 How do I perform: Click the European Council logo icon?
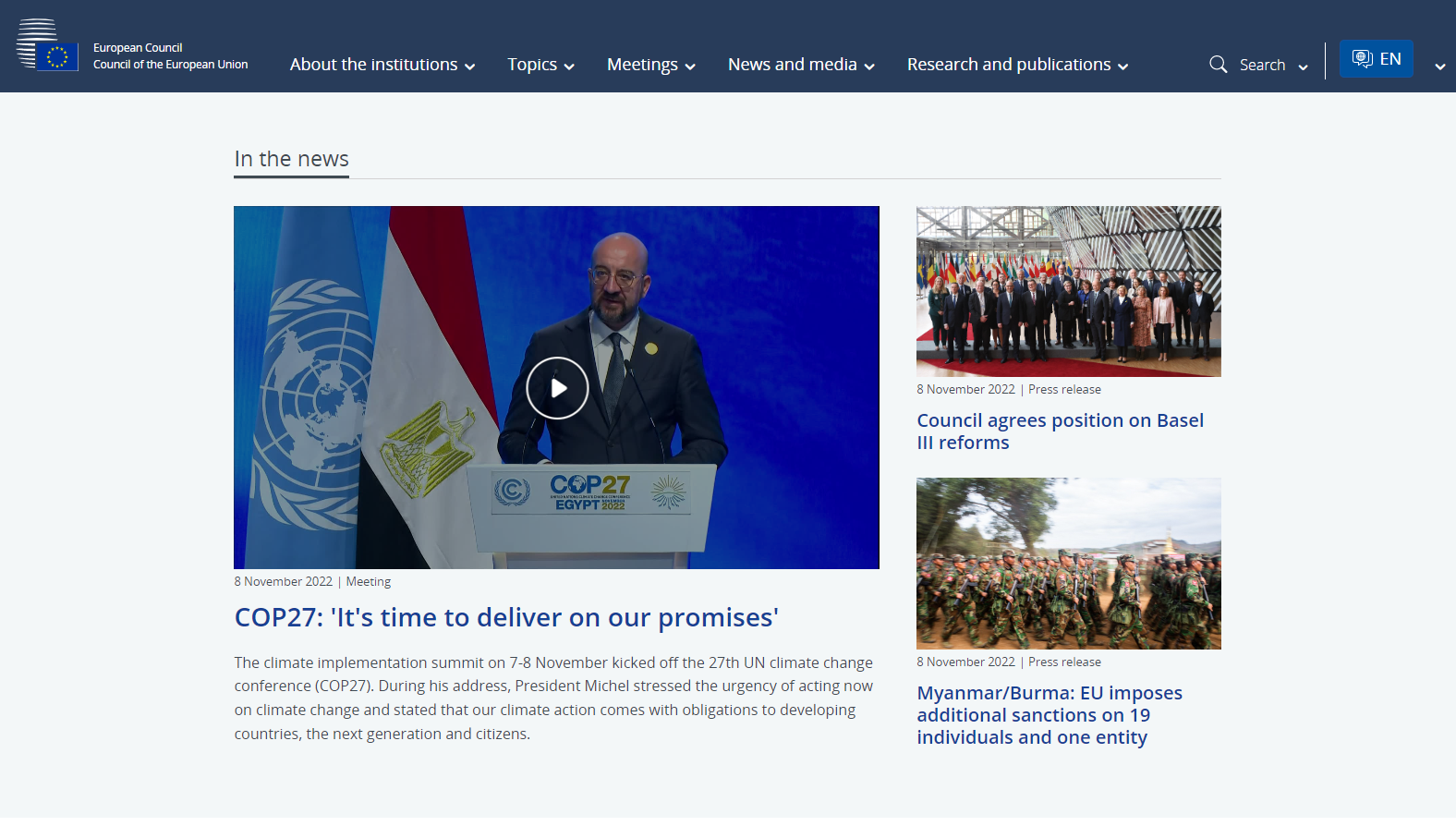tap(47, 44)
